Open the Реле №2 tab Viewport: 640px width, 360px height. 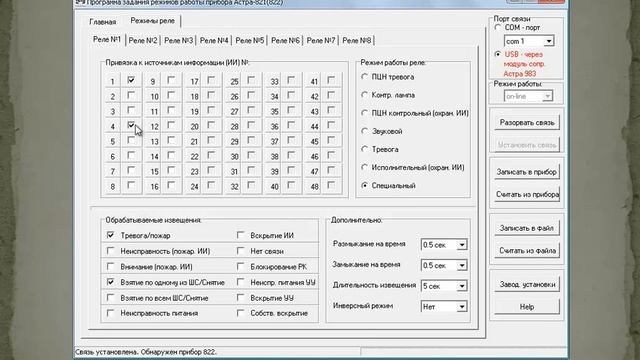coord(143,40)
